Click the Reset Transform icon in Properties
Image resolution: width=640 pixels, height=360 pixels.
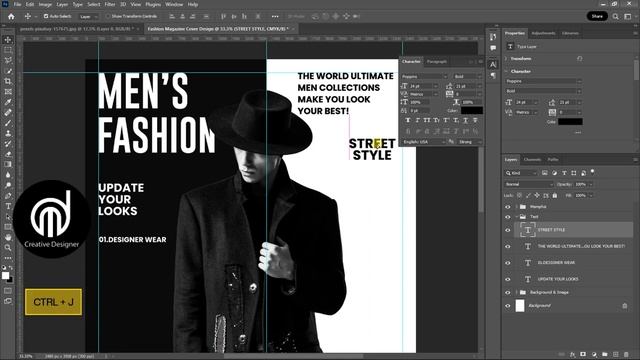coord(580,59)
